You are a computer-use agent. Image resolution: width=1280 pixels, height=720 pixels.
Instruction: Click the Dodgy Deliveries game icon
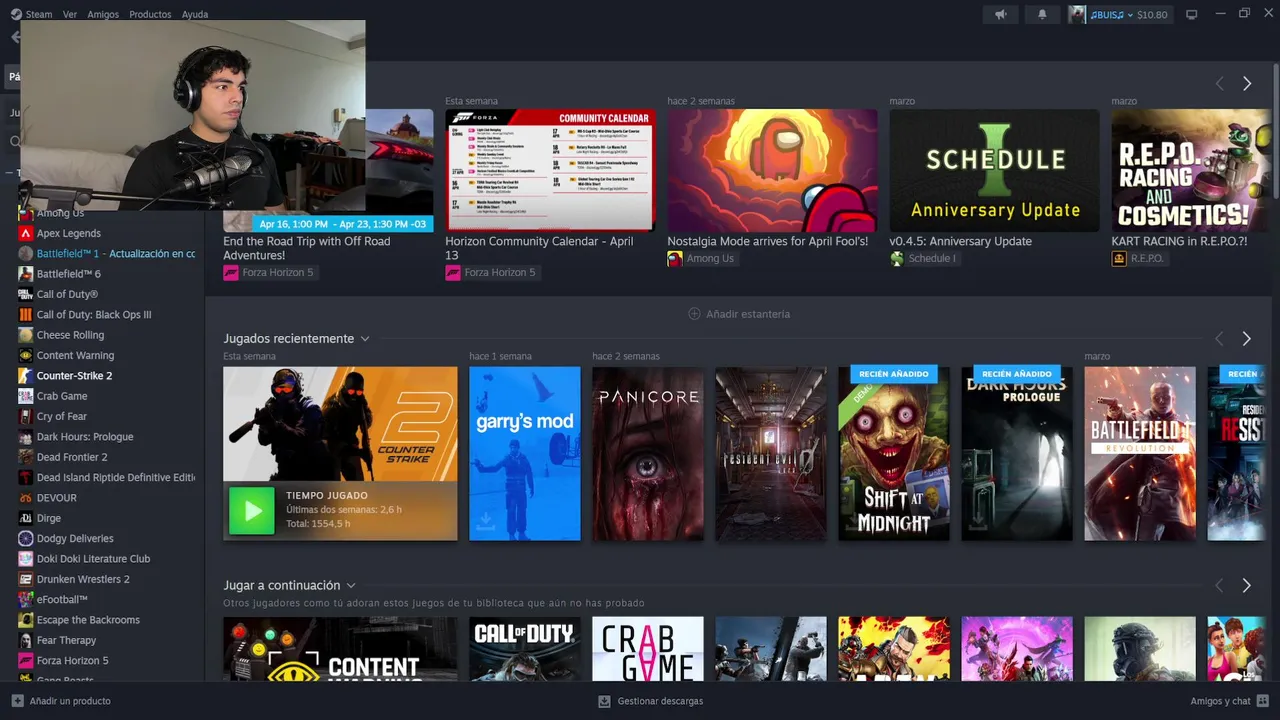pos(26,538)
